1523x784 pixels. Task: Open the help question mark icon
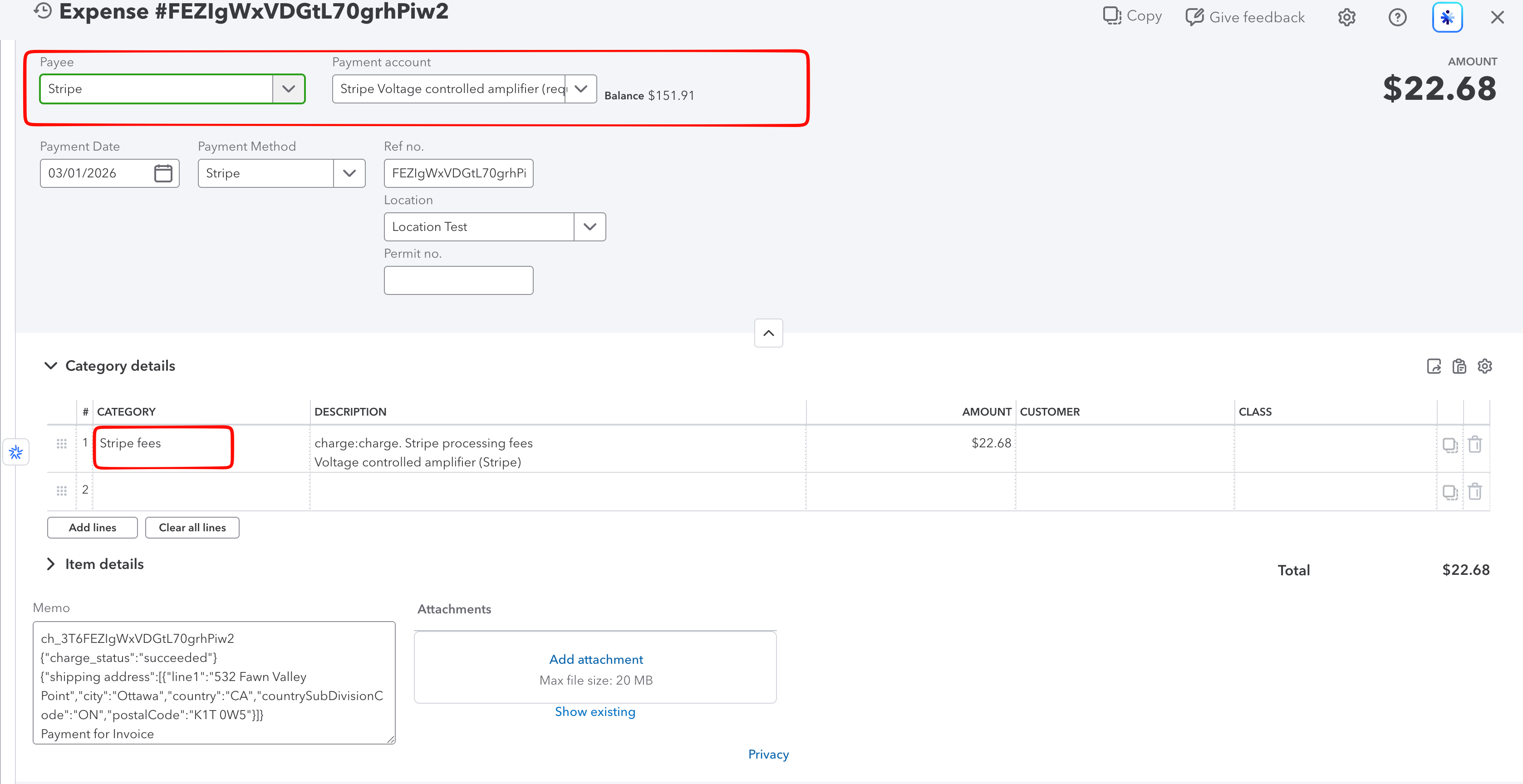(x=1397, y=17)
